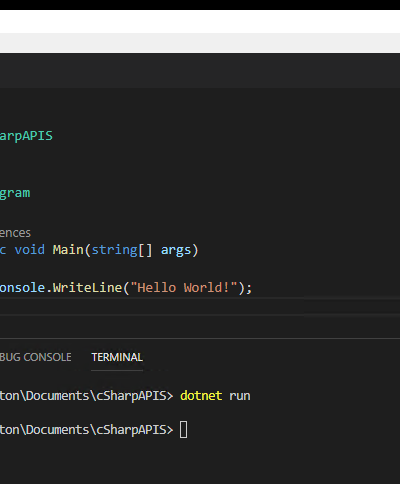Click the border between the editor and terminal panel
Image resolution: width=400 pixels, height=484 pixels.
coord(200,338)
